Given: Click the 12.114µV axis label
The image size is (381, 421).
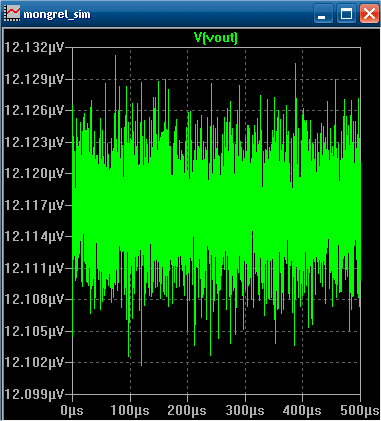Looking at the screenshot, I should pyautogui.click(x=34, y=236).
